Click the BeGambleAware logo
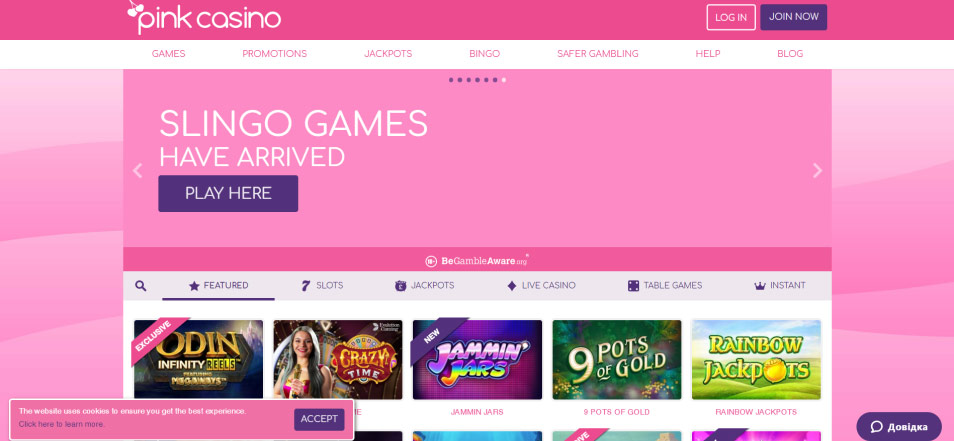This screenshot has height=441, width=954. [476, 261]
